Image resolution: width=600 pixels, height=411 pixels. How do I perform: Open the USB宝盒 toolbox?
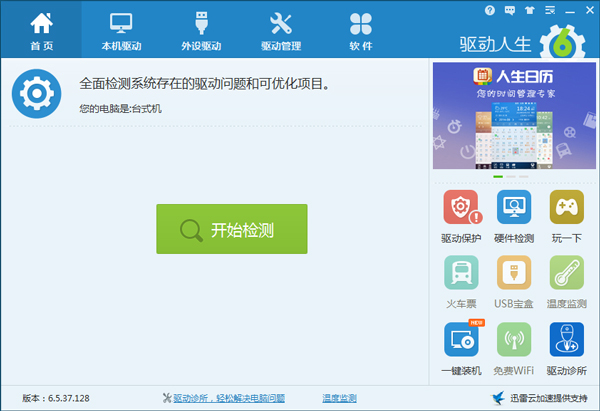pos(514,281)
